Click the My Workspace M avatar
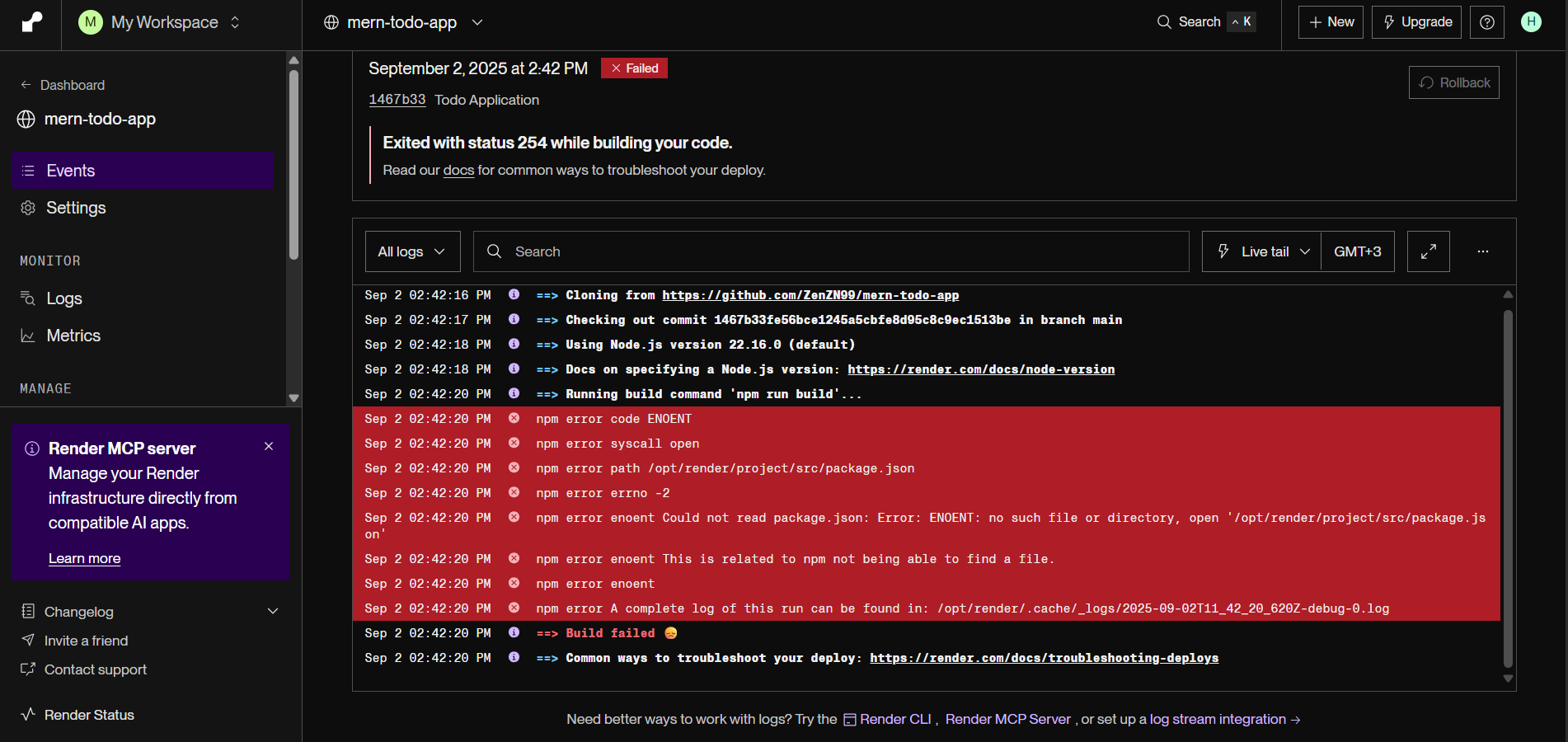 (91, 22)
